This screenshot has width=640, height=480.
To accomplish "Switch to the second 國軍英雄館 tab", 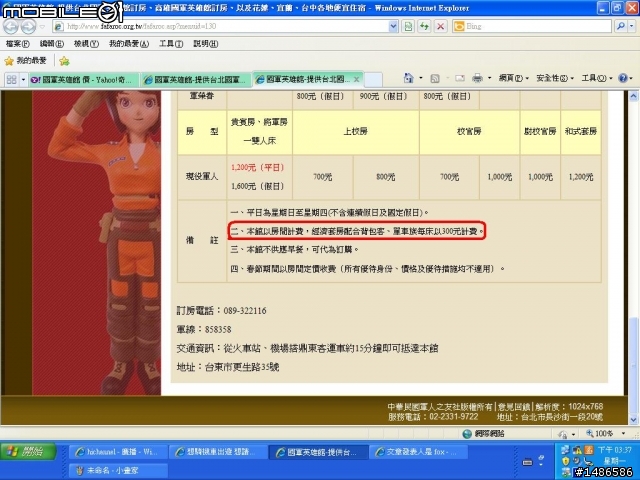I will tap(196, 80).
